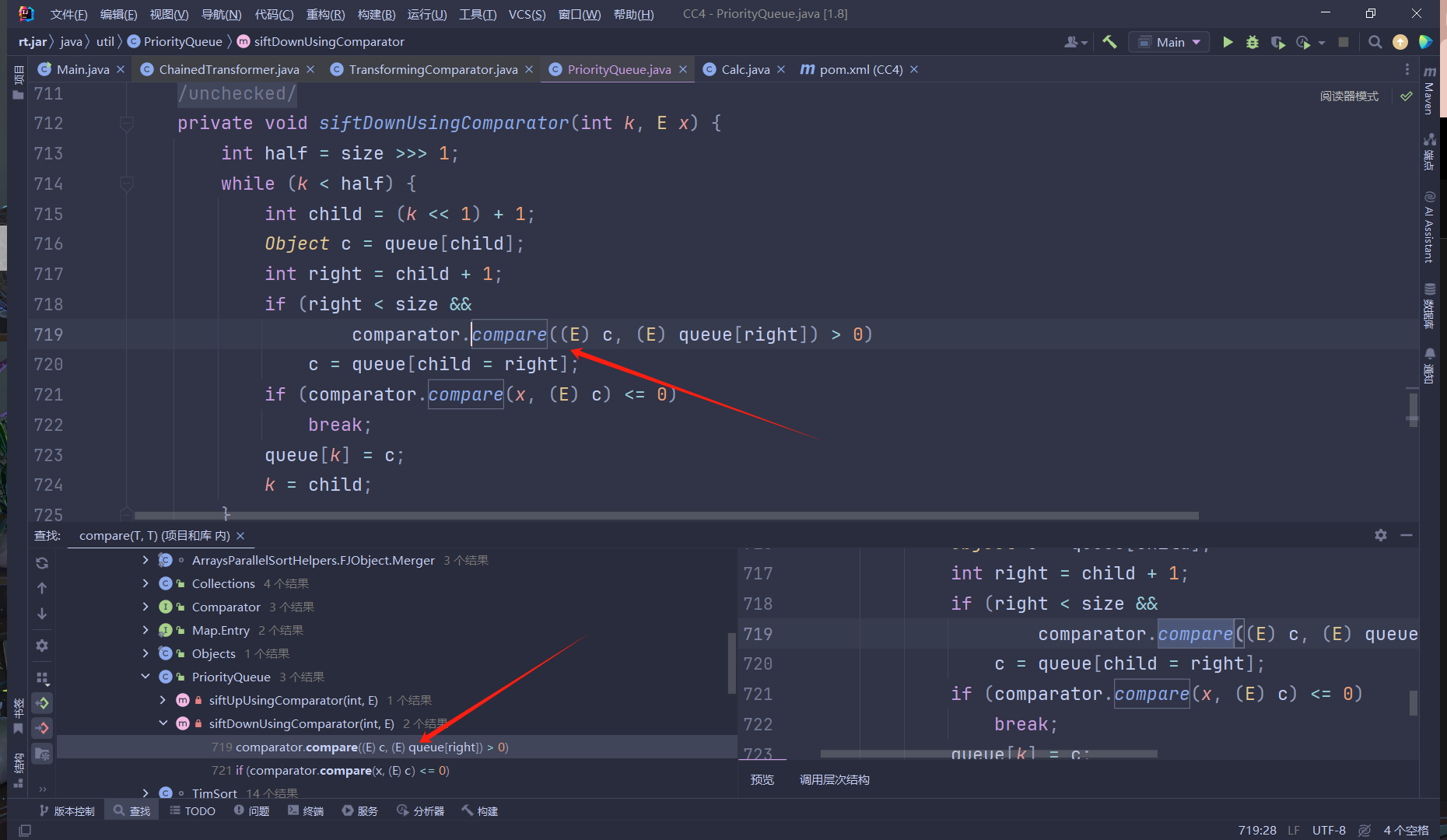Image resolution: width=1447 pixels, height=840 pixels.
Task: Collapse the PriorityQueue node in search results
Action: pyautogui.click(x=145, y=677)
